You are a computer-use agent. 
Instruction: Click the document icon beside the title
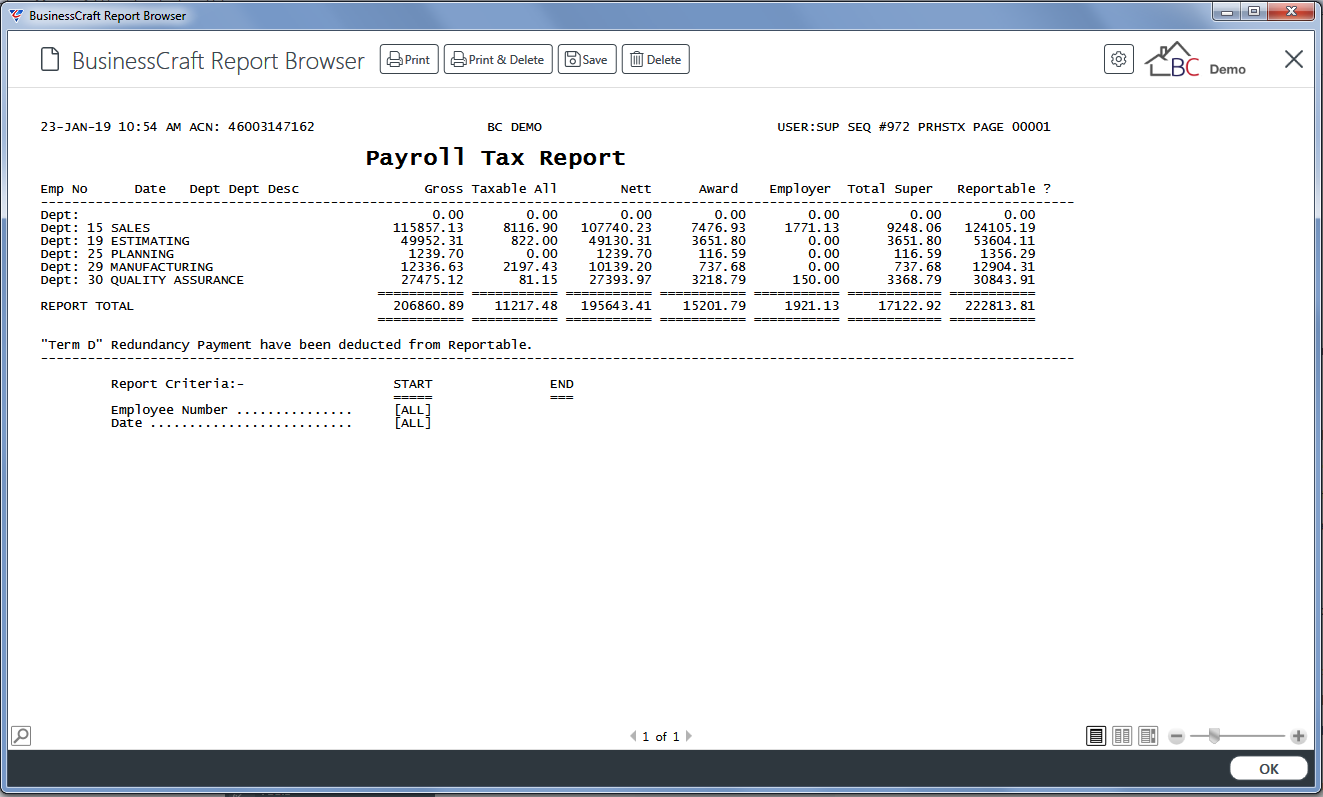(x=50, y=60)
